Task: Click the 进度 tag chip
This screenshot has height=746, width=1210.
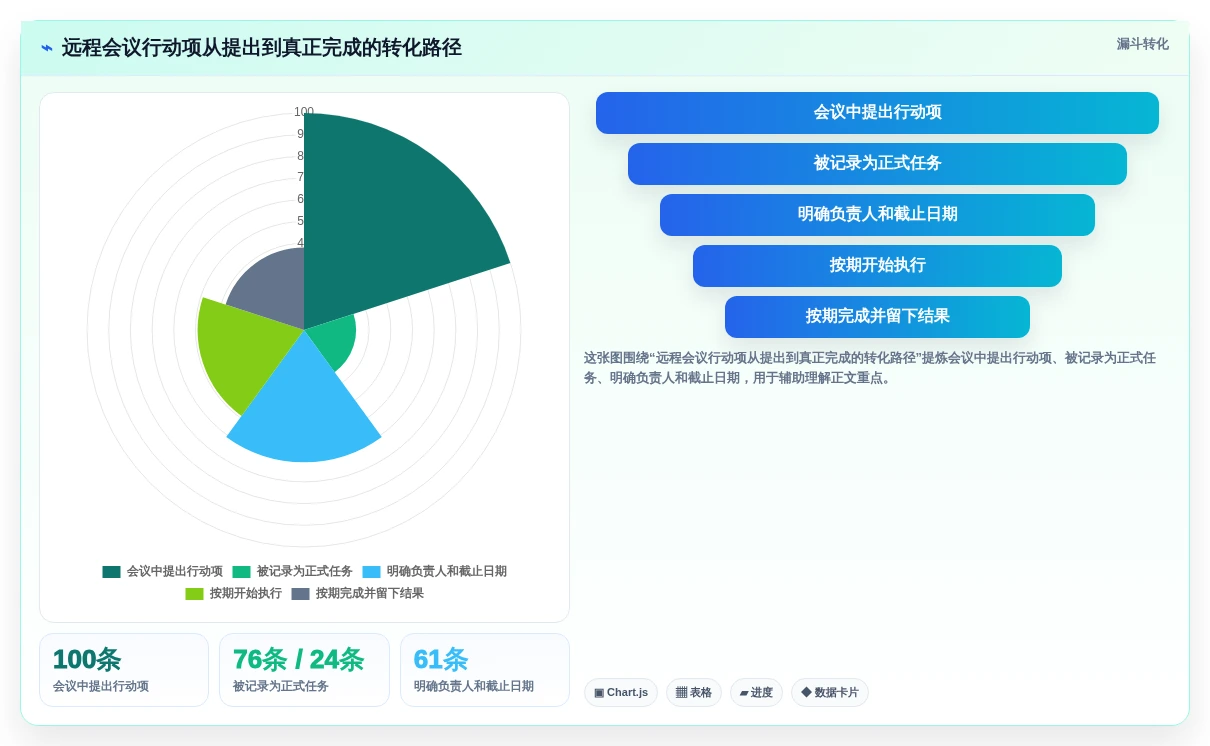Action: pos(756,692)
